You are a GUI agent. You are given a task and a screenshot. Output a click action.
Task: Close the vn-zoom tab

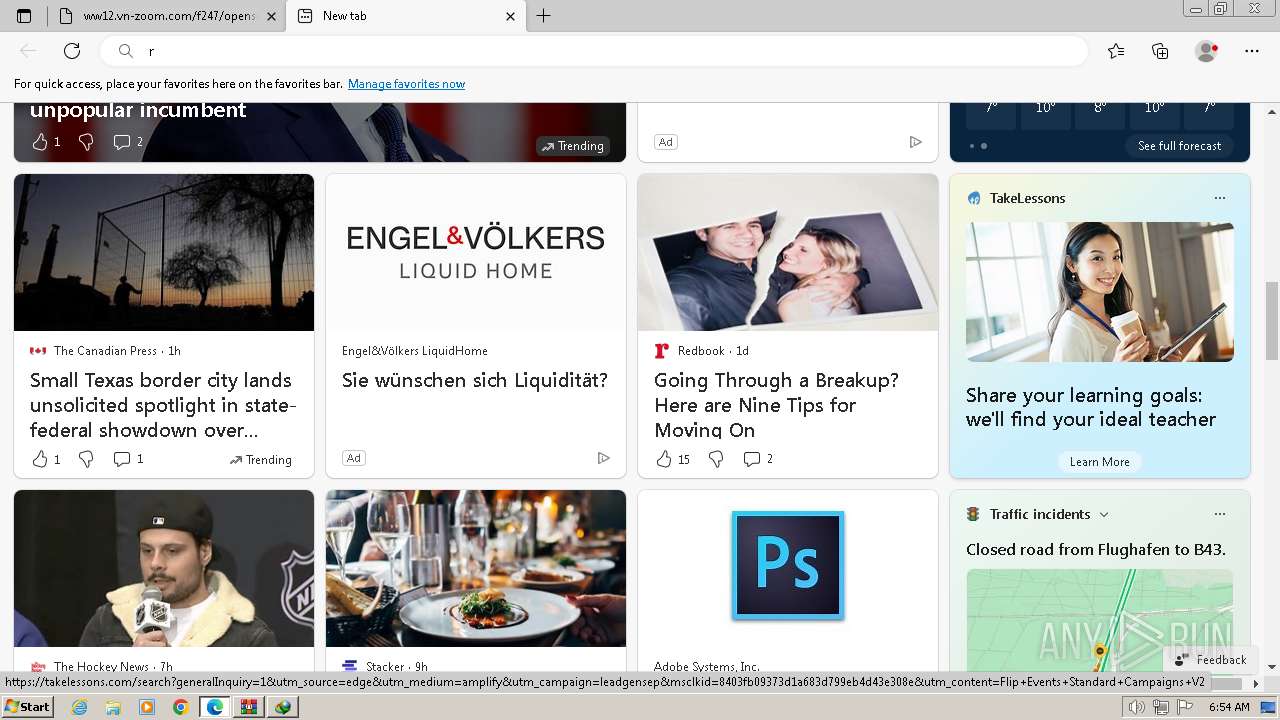271,16
